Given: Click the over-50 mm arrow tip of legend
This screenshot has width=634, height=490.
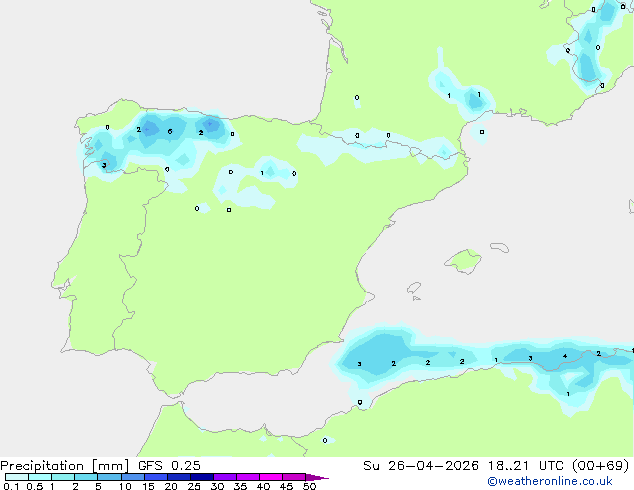Looking at the screenshot, I should 317,477.
